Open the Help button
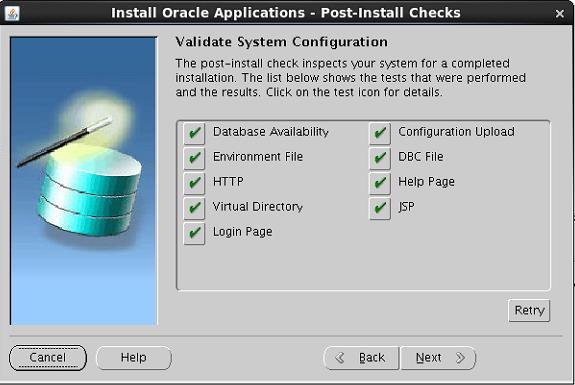This screenshot has width=575, height=385. pos(133,358)
